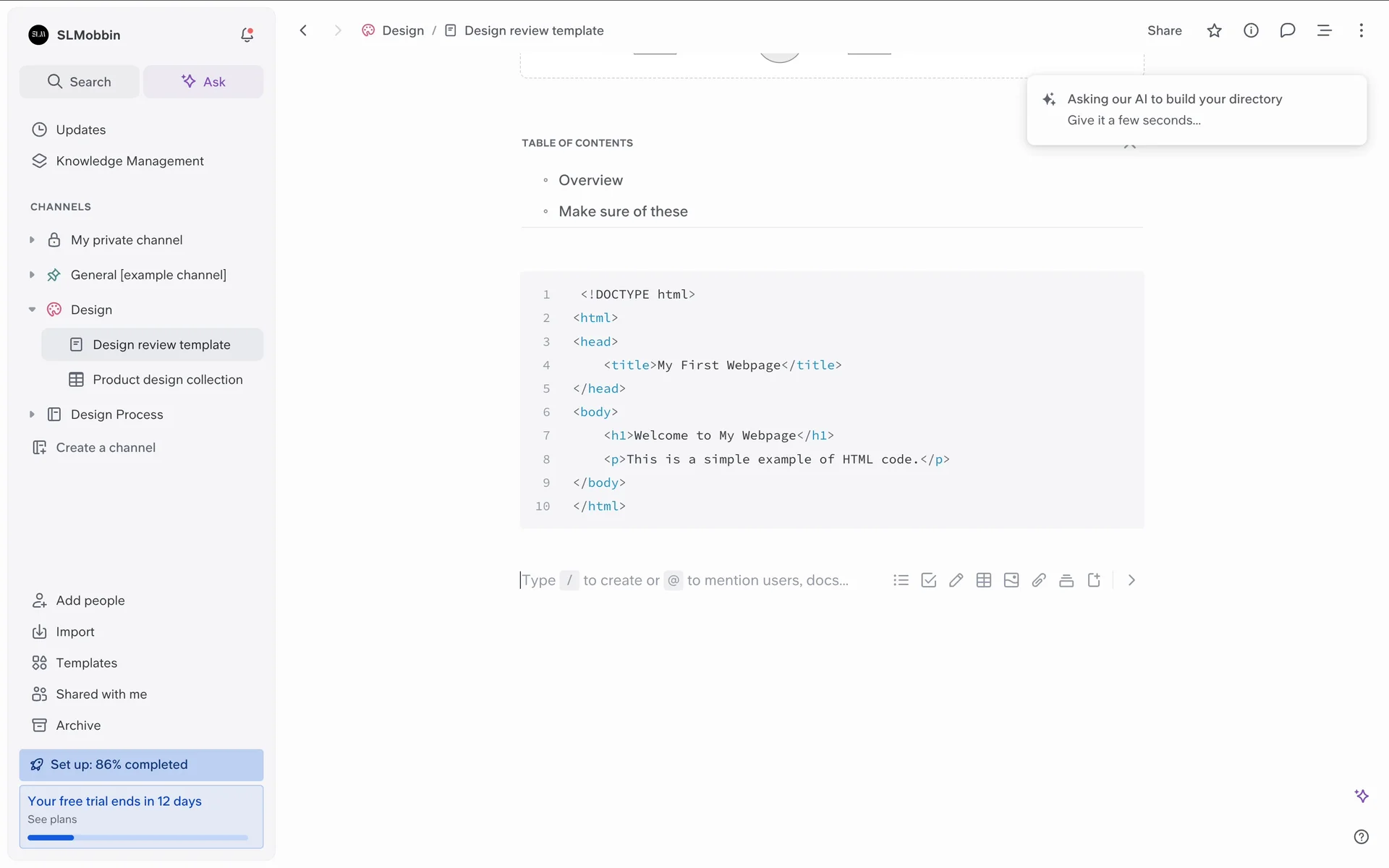Star the Design review template document
Screen dimensions: 1389x868
1214,30
